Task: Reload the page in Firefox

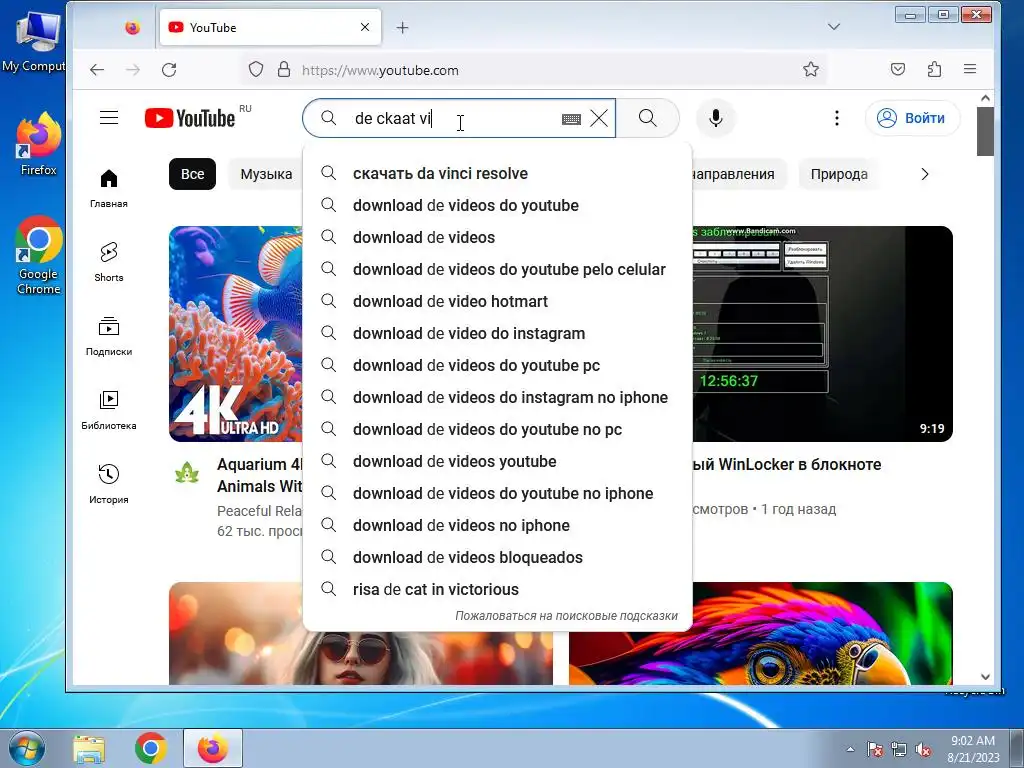Action: point(169,70)
